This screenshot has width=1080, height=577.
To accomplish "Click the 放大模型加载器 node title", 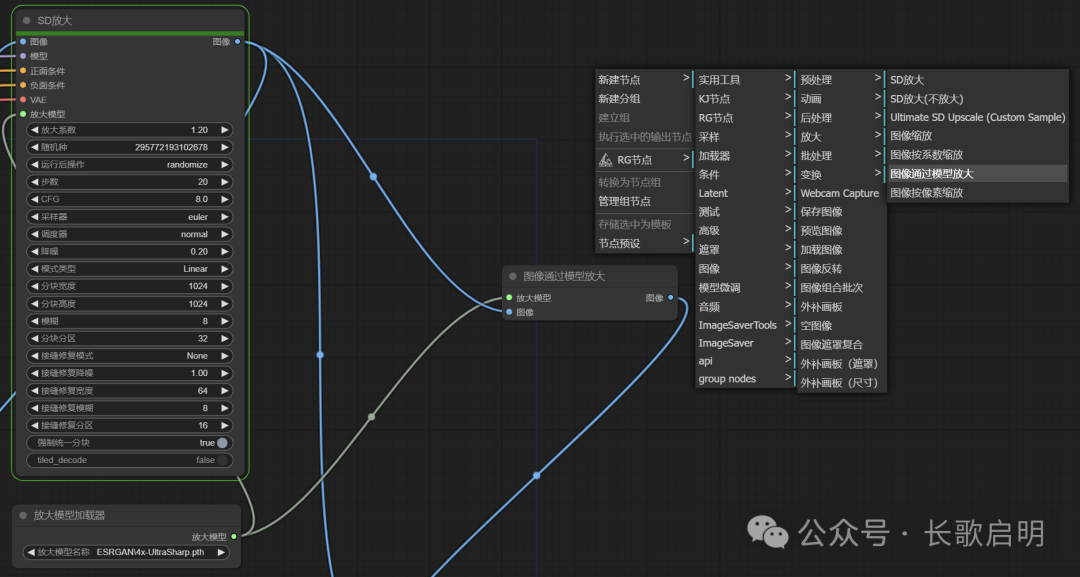I will (70, 515).
